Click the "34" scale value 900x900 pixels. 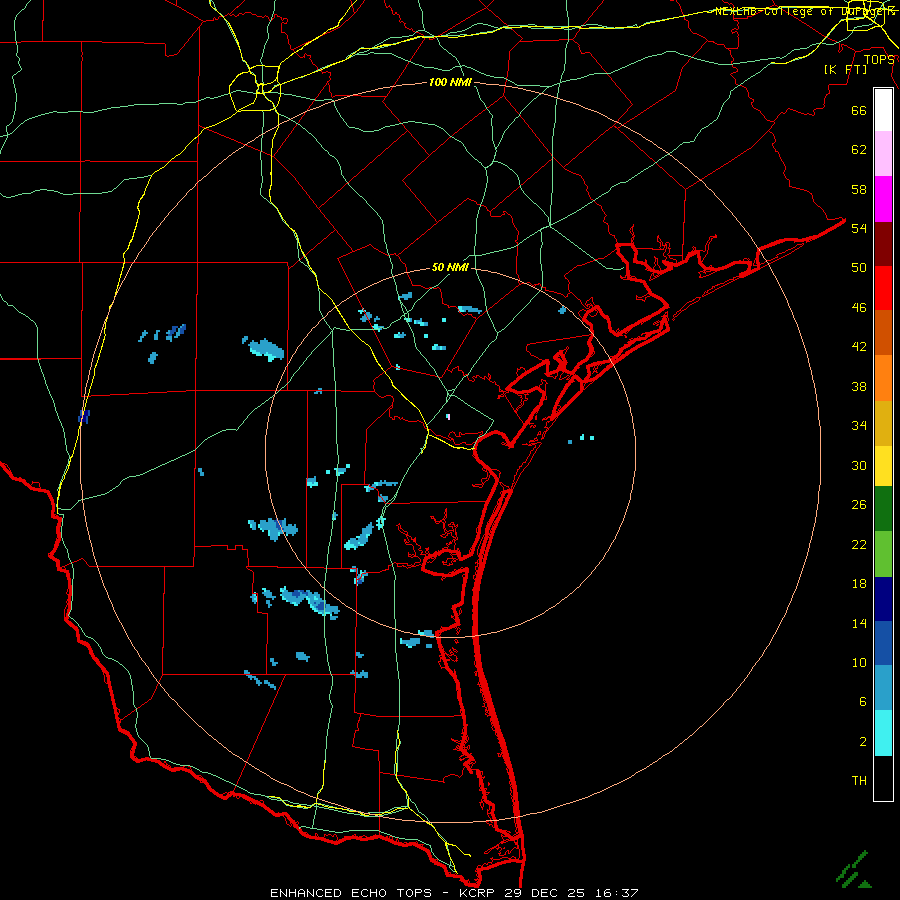click(x=859, y=425)
